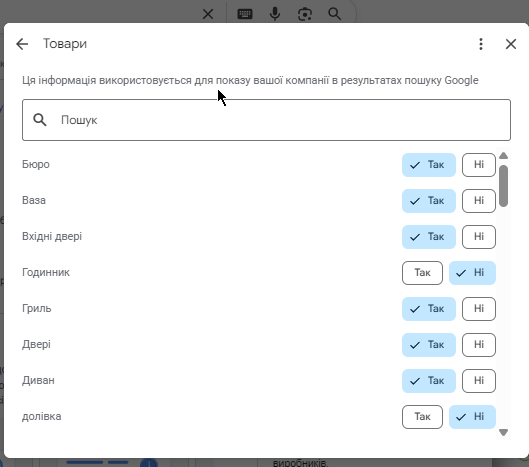Click the scrollbar down arrow
The width and height of the screenshot is (529, 467).
pos(503,432)
